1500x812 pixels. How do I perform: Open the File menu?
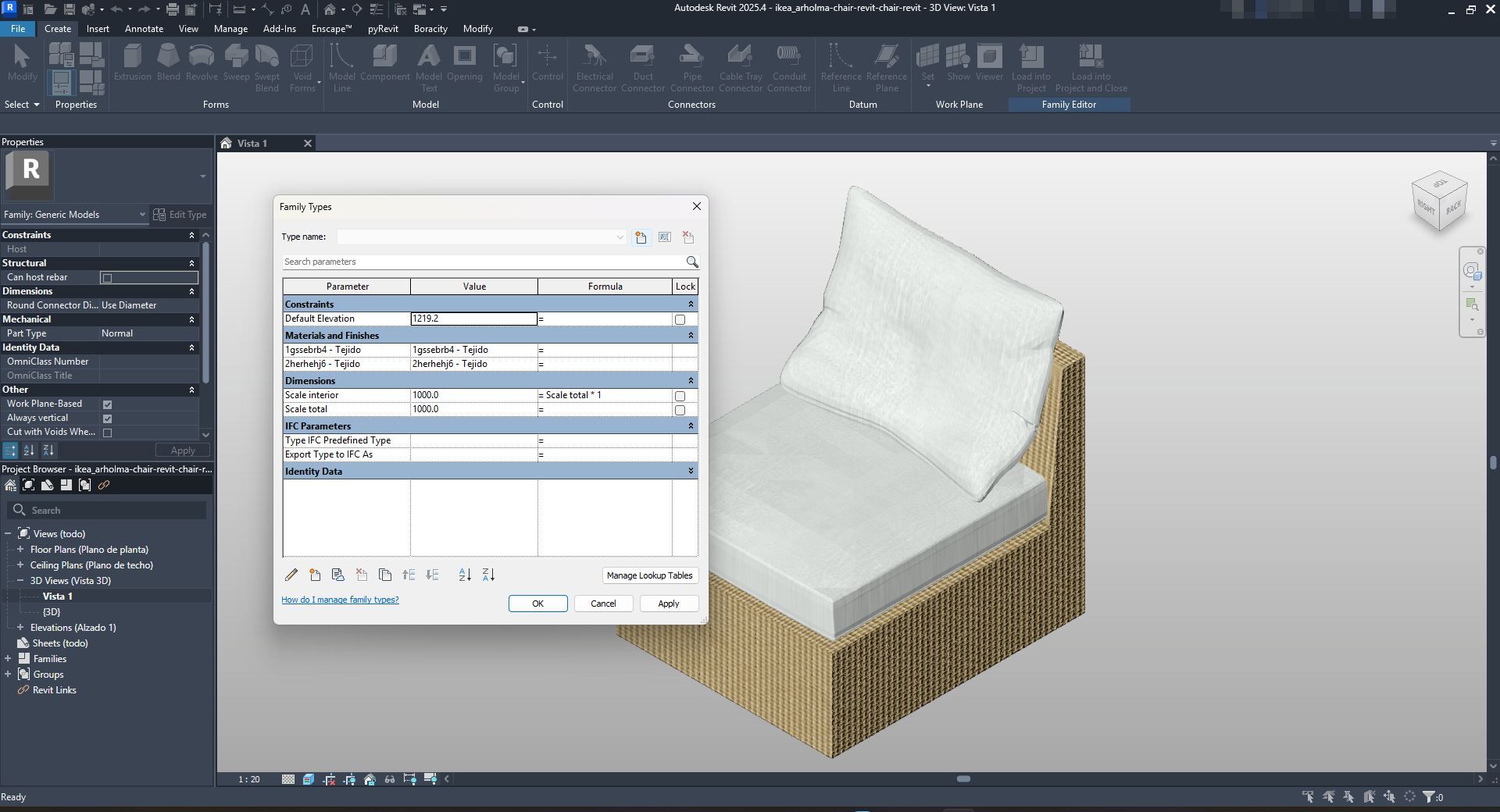pos(17,29)
